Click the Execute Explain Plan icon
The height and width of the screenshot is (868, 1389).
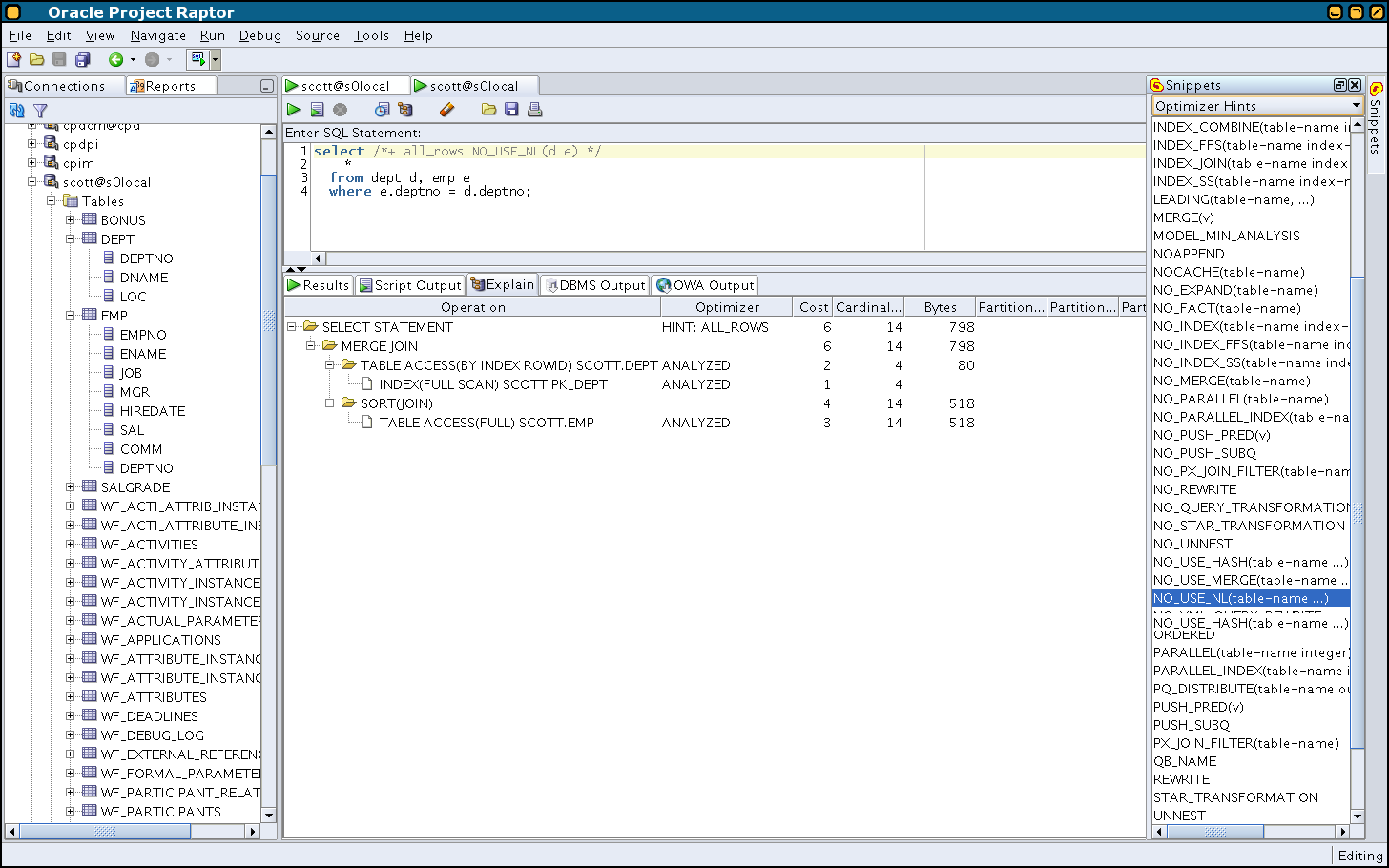[x=405, y=110]
